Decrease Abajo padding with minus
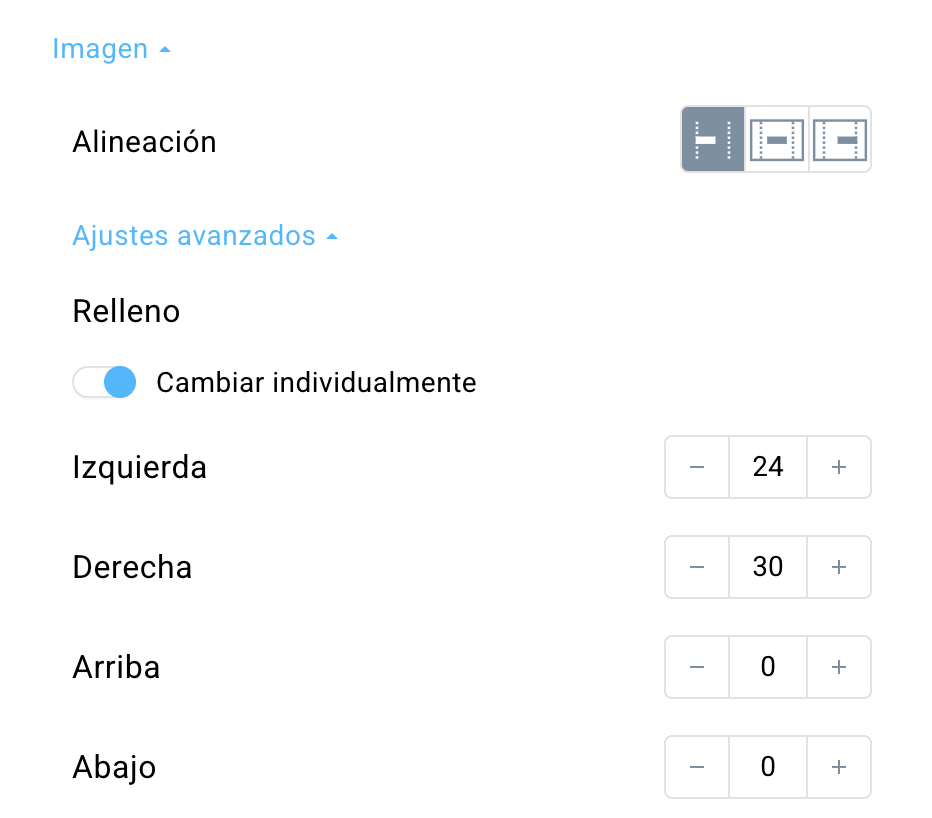Screen dimensions: 932x818 [697, 767]
